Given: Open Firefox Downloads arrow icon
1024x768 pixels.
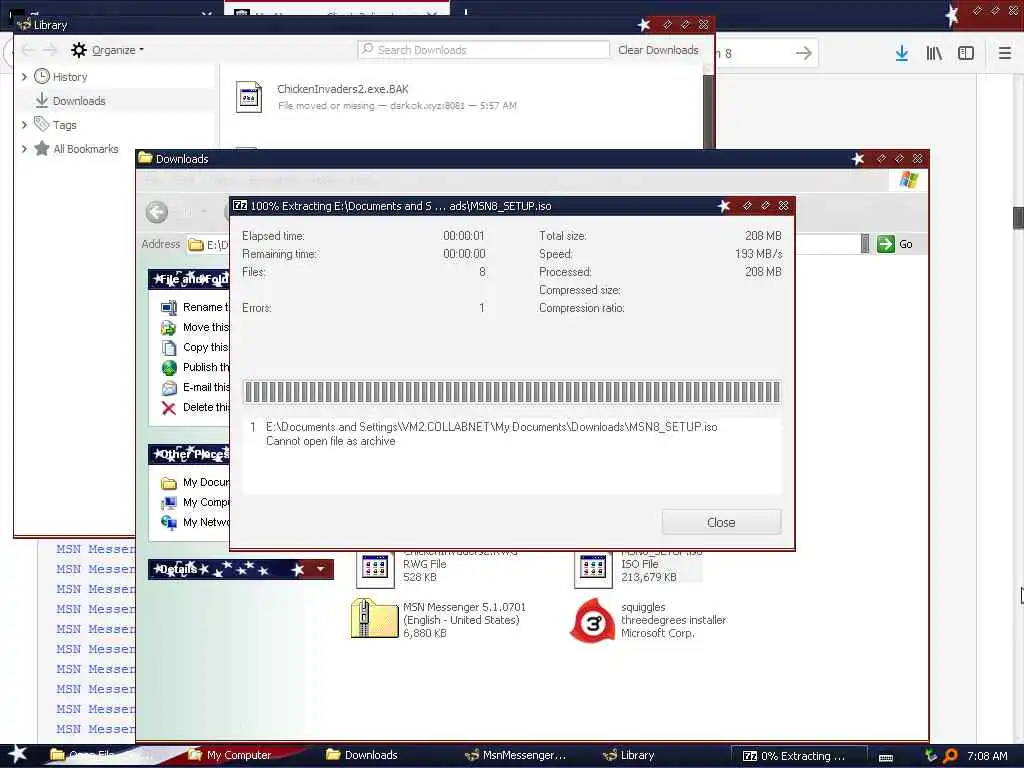Looking at the screenshot, I should (902, 53).
